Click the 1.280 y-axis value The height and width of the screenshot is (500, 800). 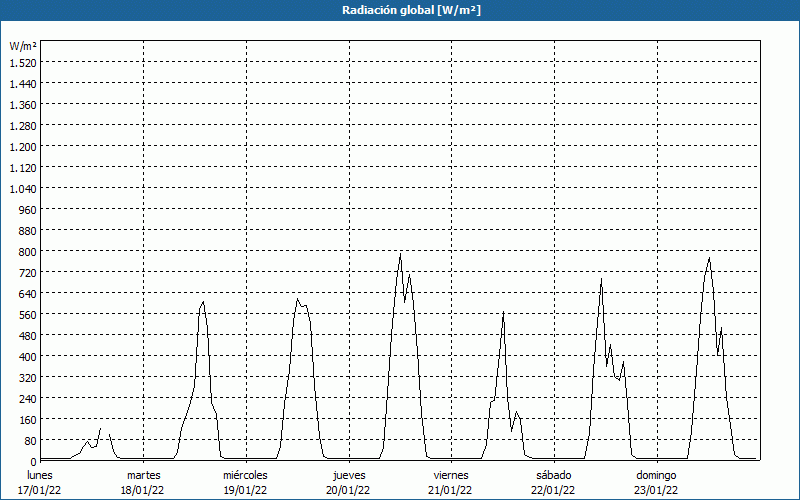(x=23, y=126)
